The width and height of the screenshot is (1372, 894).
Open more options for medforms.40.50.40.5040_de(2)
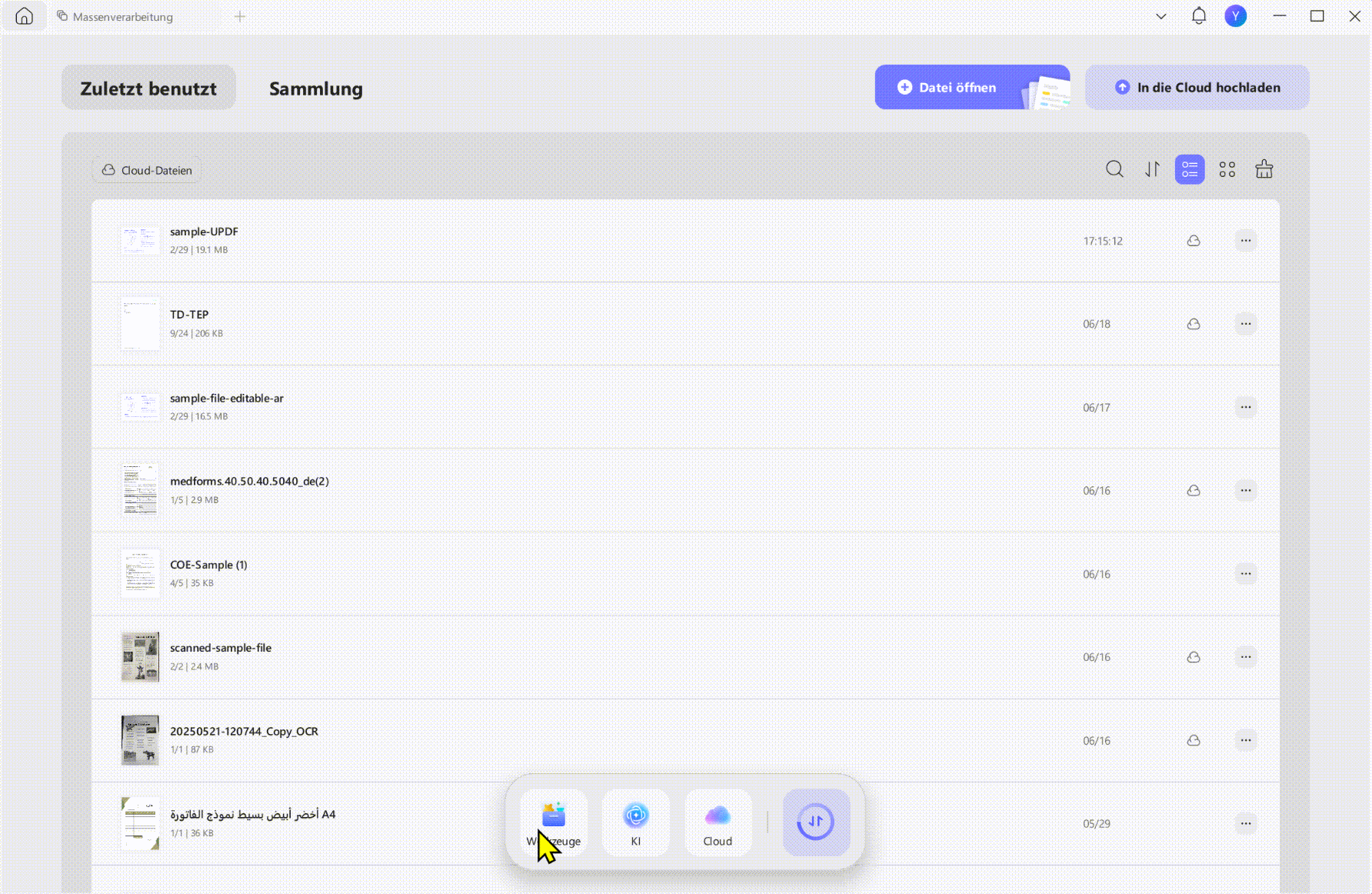(x=1246, y=490)
